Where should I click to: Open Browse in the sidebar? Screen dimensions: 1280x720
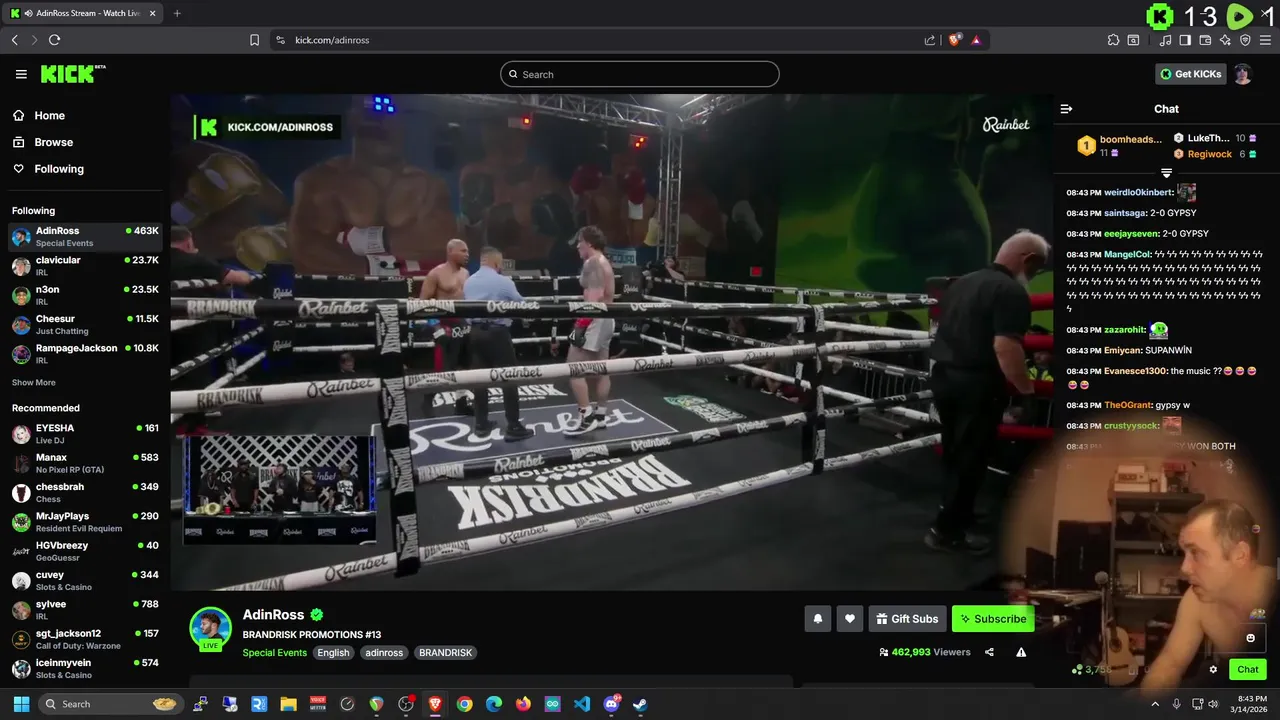pyautogui.click(x=53, y=142)
